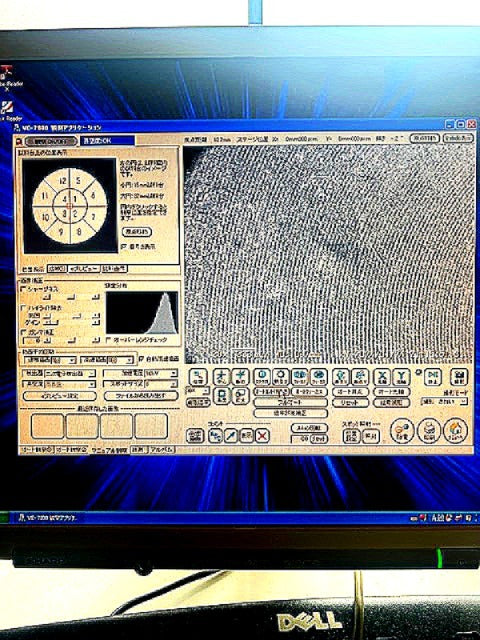Switch to the アルバム album tab
This screenshot has height=640, width=480.
162,450
